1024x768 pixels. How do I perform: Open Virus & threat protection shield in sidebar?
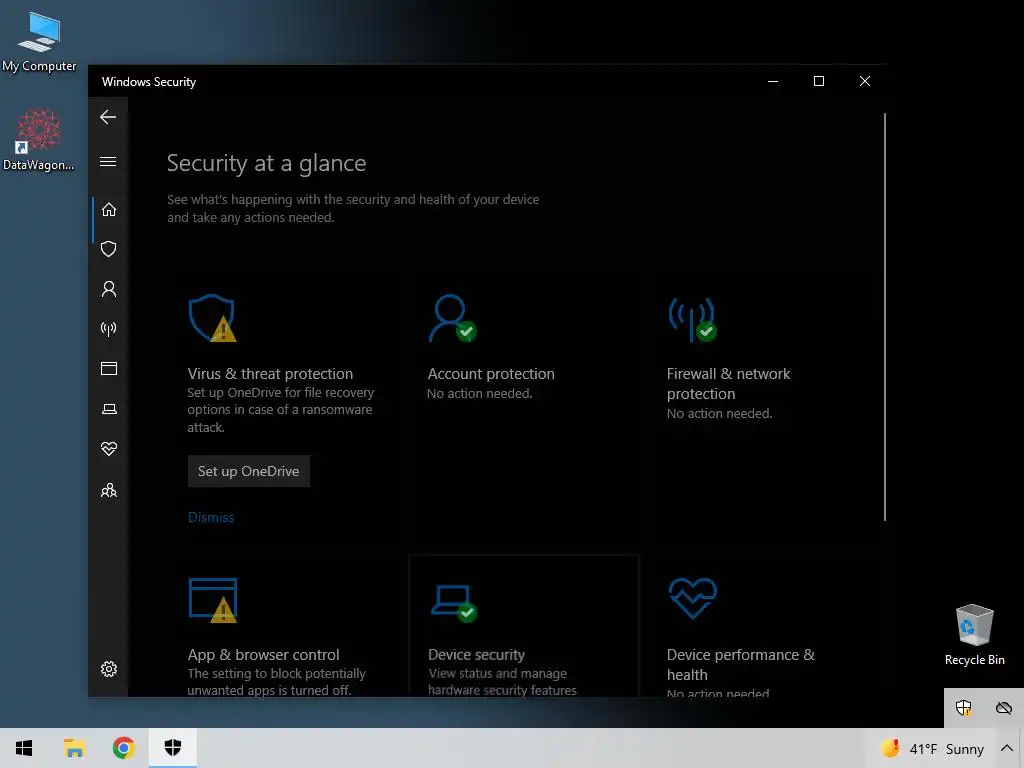(x=108, y=249)
